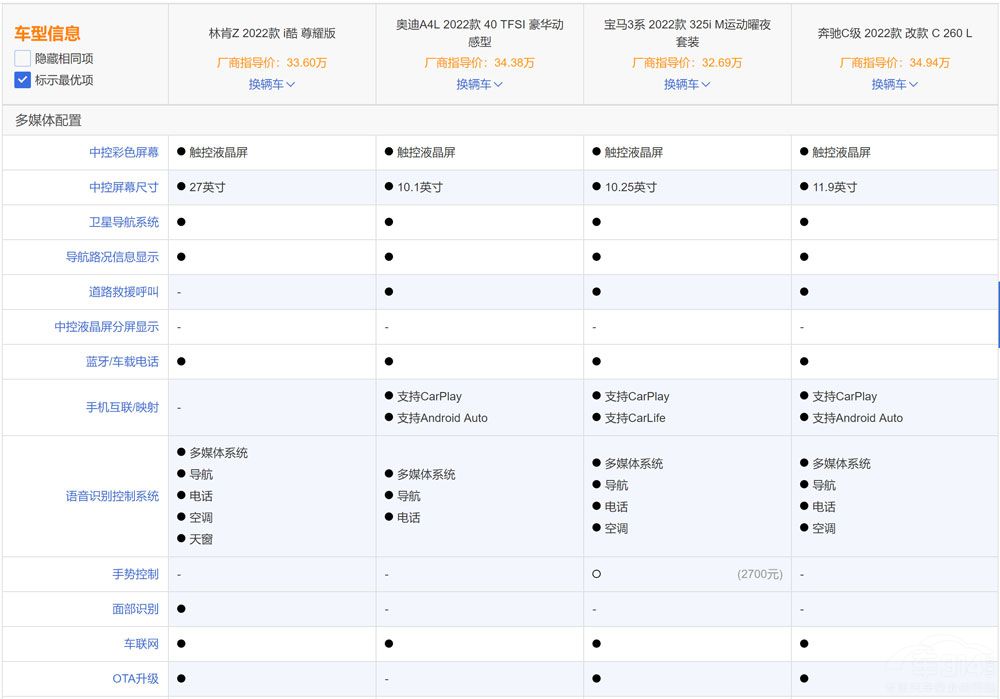The width and height of the screenshot is (1000, 699).
Task: Open 换辆车 dropdown under 宝马3系
Action: 687,84
